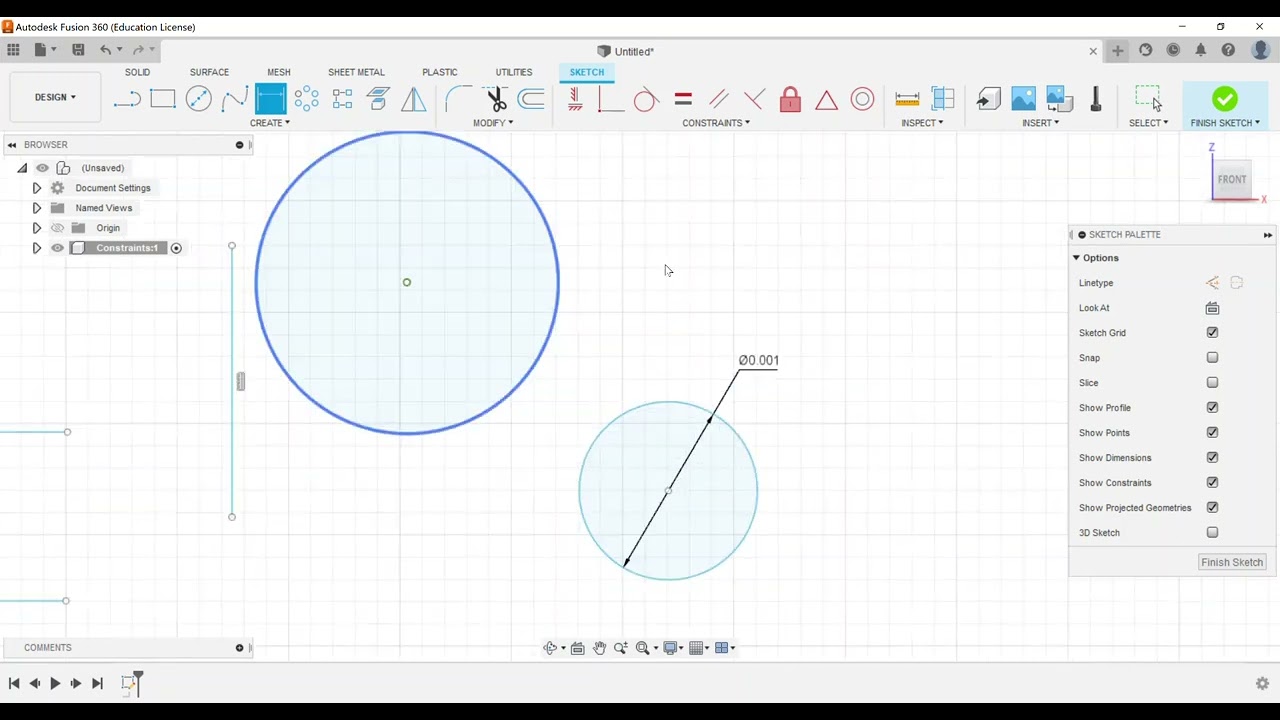Open the INSERT dropdown menu

coord(1040,123)
